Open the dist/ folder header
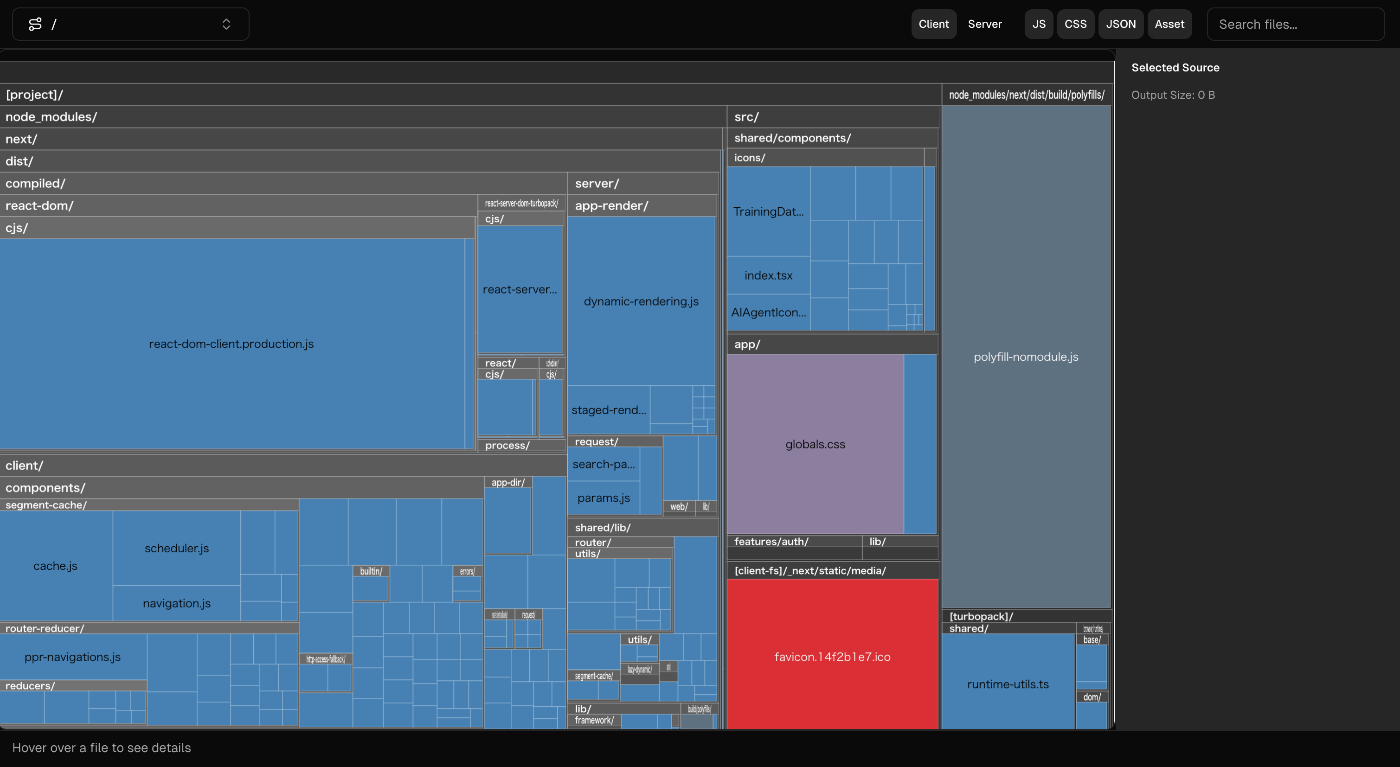The width and height of the screenshot is (1400, 767). click(x=359, y=161)
